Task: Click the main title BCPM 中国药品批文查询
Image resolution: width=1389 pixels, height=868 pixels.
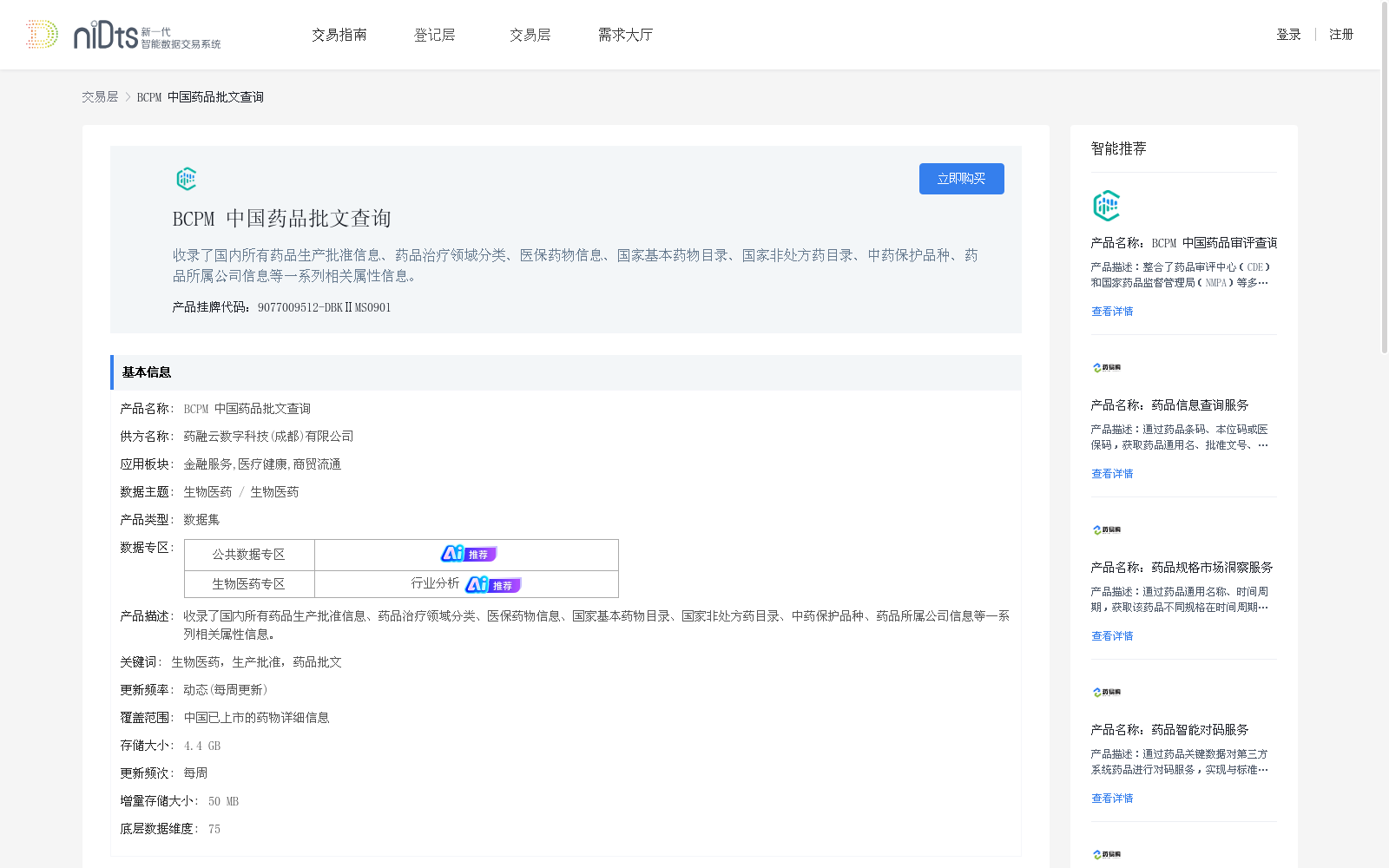Action: click(x=282, y=219)
